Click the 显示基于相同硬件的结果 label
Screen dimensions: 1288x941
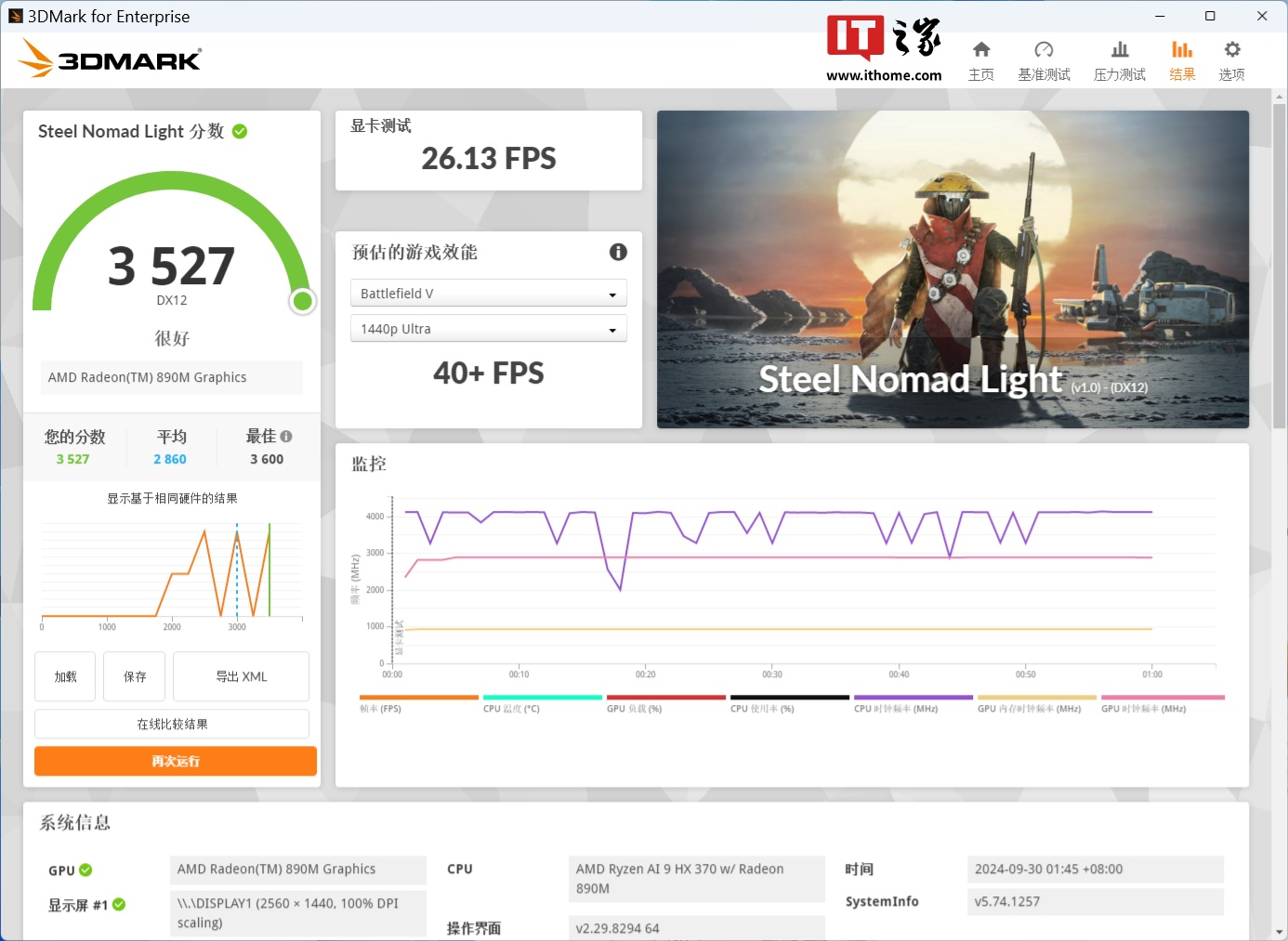pos(172,499)
